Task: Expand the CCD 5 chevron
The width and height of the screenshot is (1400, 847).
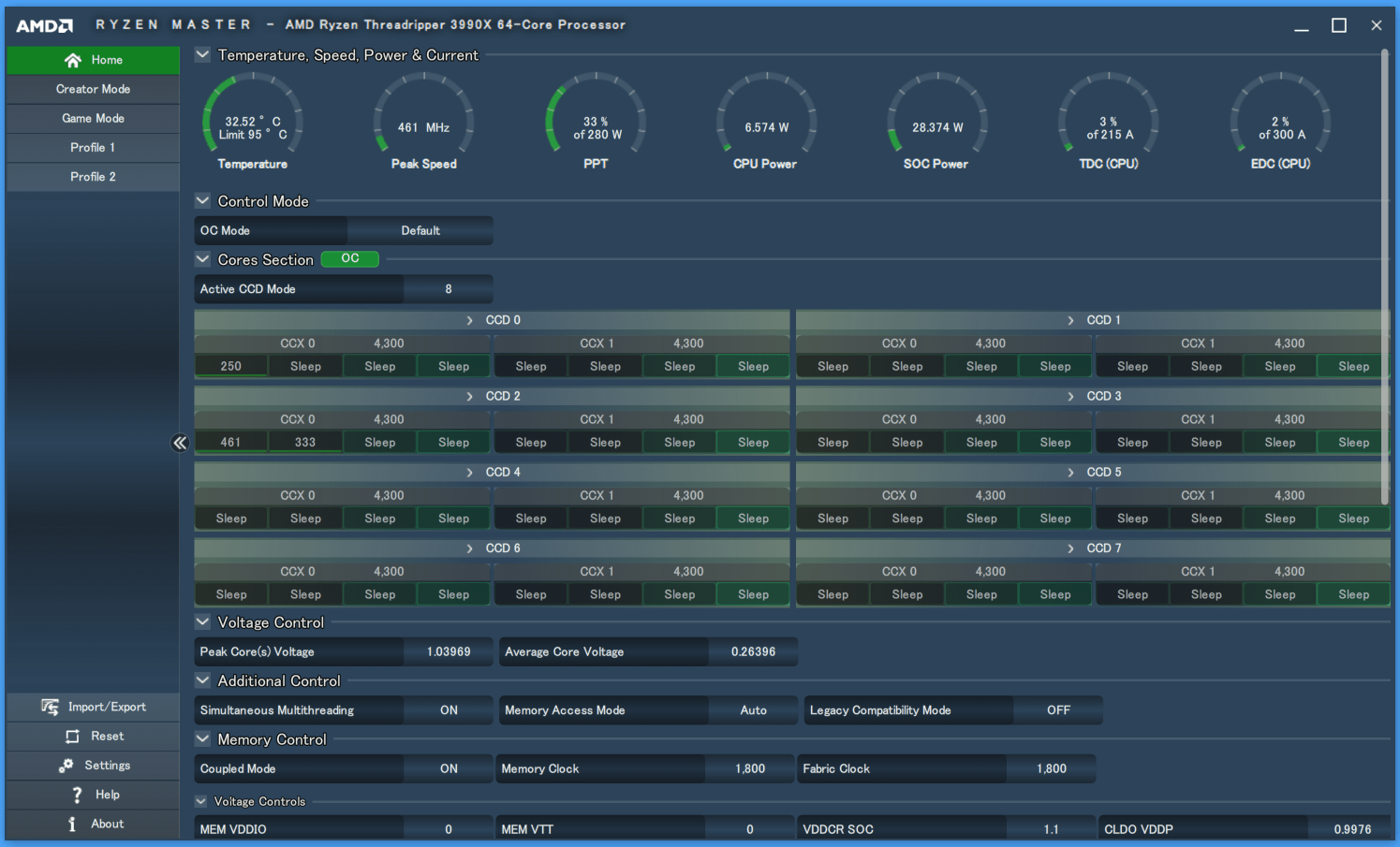Action: (1070, 472)
